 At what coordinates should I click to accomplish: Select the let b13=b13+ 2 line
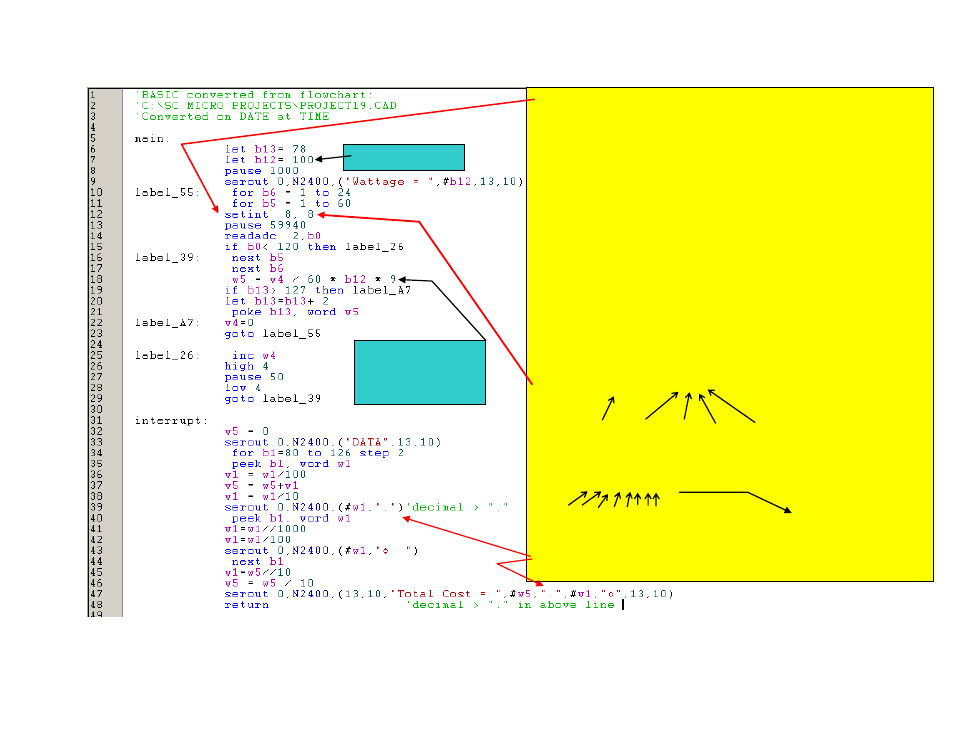coord(277,301)
